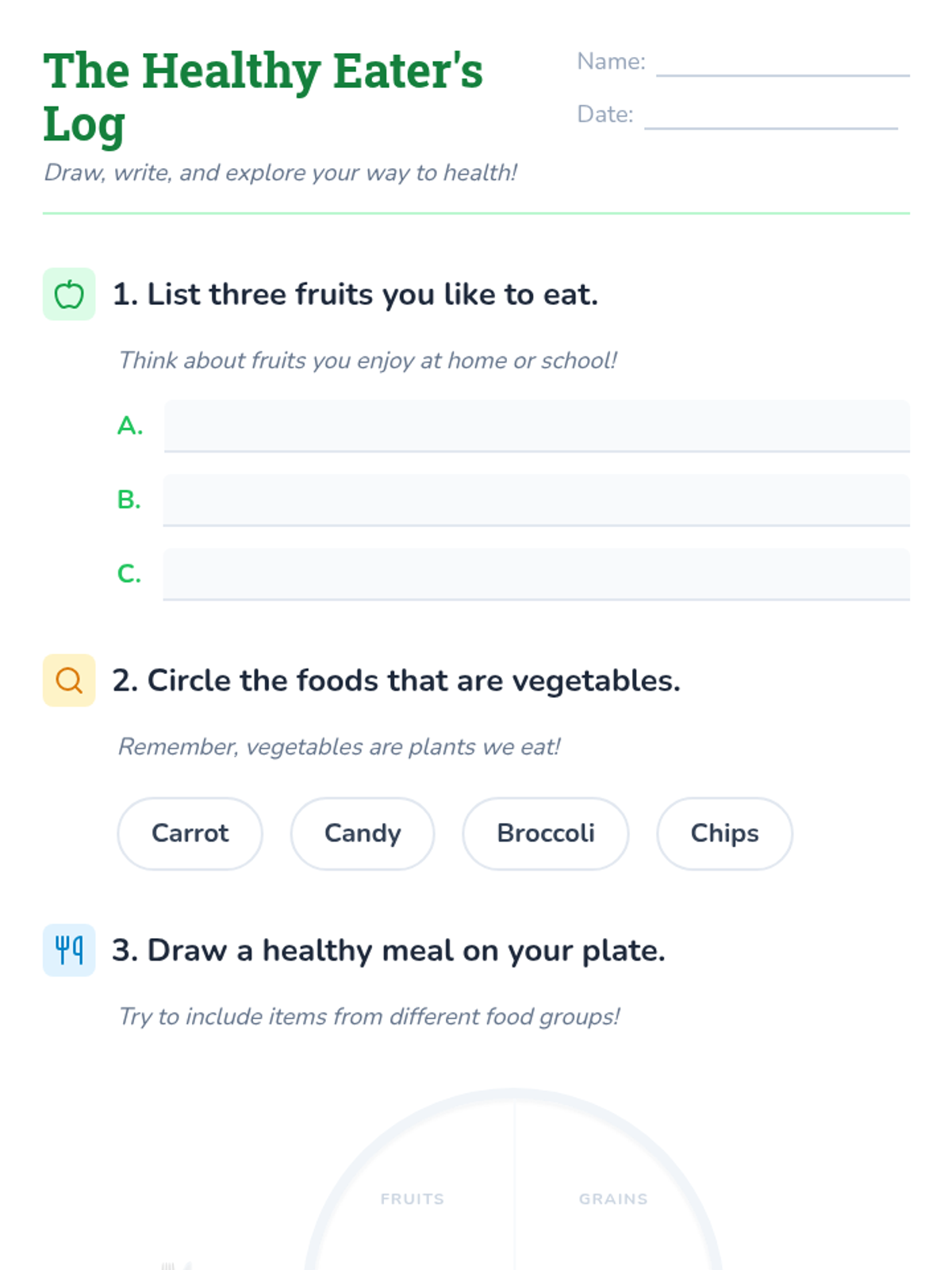952x1270 pixels.
Task: Click the Name line field
Action: click(782, 63)
